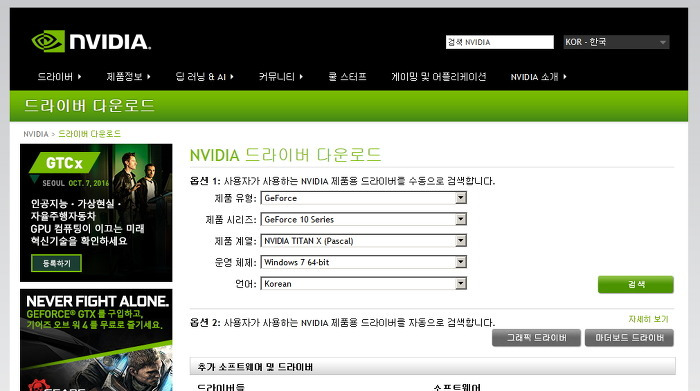
Task: Open the KOR - 한국 region dropdown
Action: click(616, 42)
